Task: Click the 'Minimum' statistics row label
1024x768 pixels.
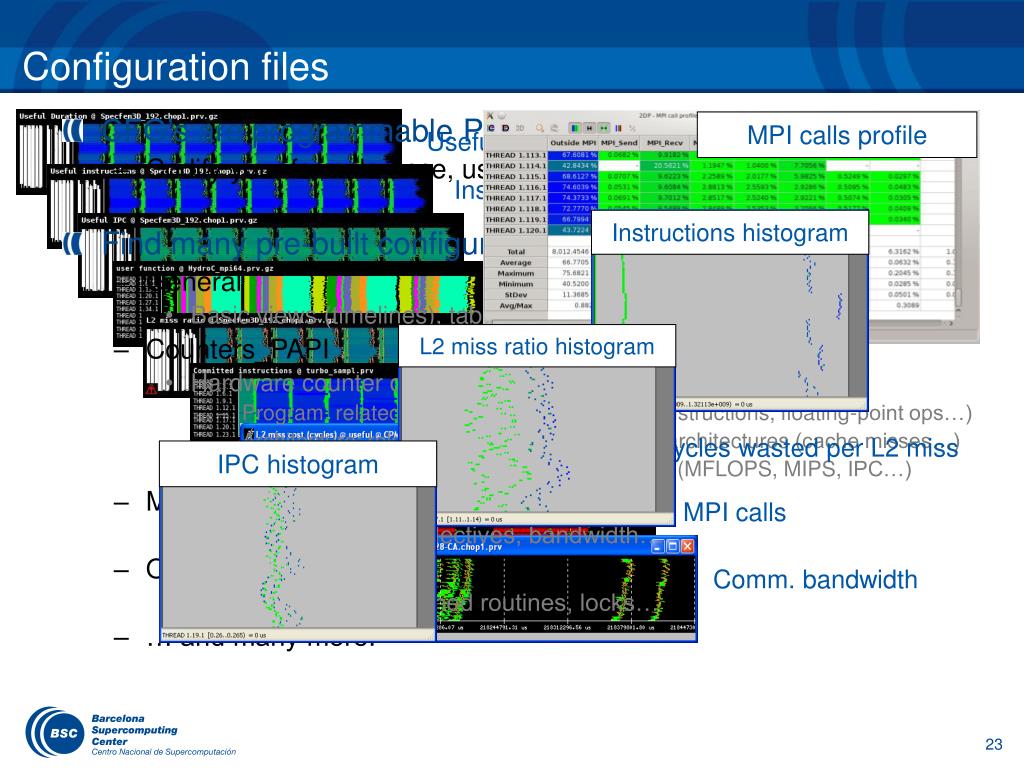Action: [x=516, y=284]
